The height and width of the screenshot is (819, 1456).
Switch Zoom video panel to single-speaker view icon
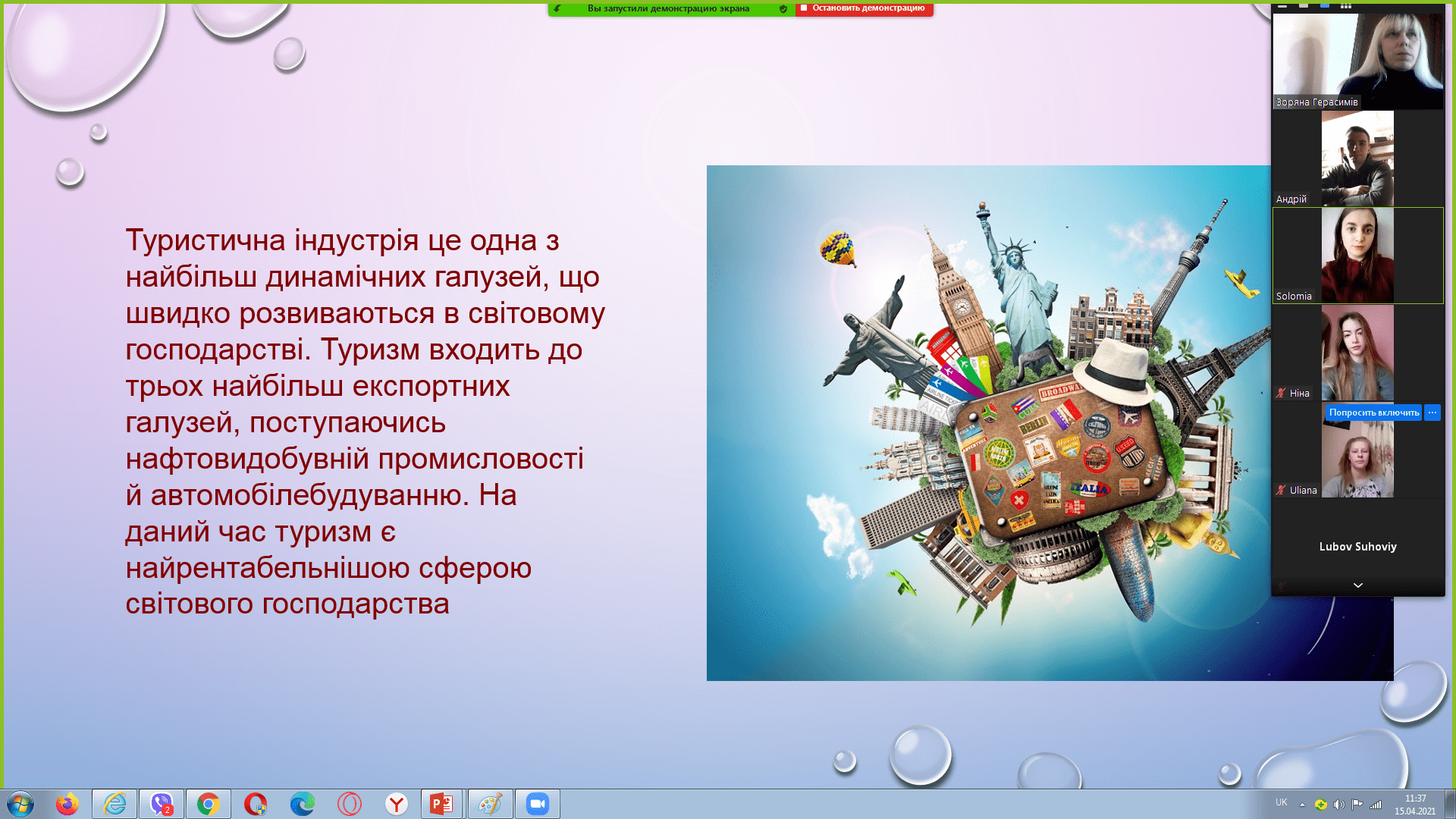1304,5
